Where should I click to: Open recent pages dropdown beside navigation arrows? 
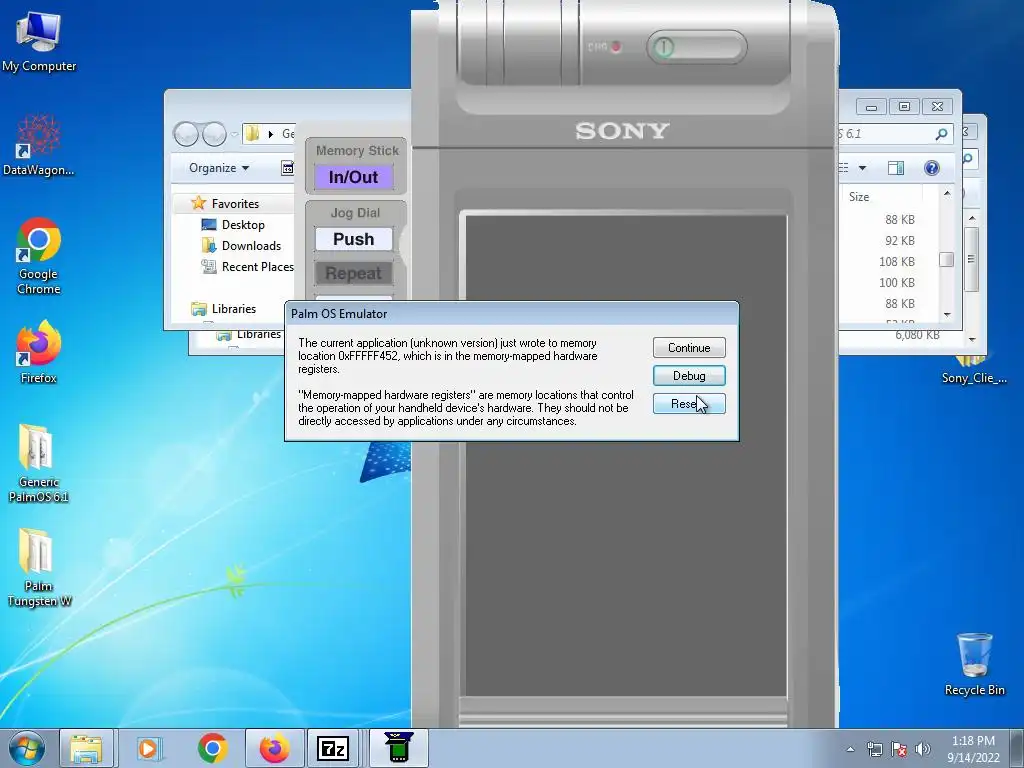coord(234,135)
